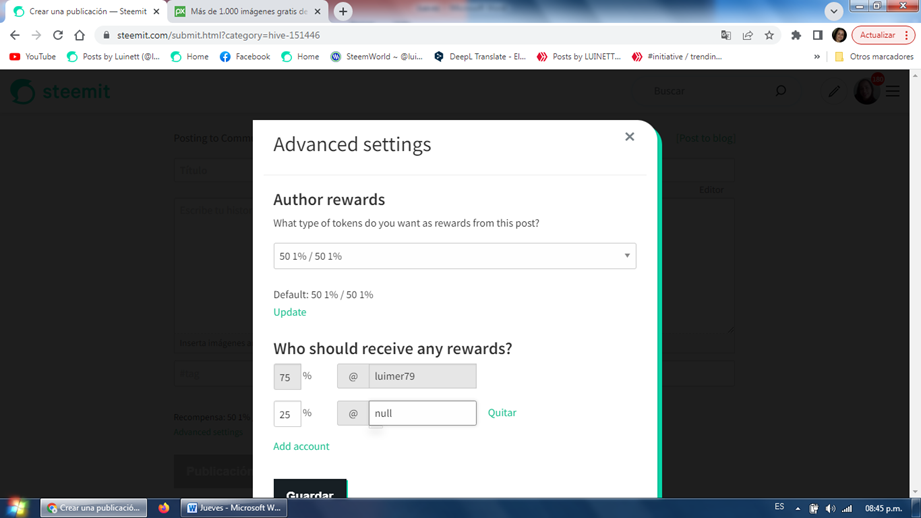921x518 pixels.
Task: Click the Steemit pencil compose icon
Action: [834, 91]
